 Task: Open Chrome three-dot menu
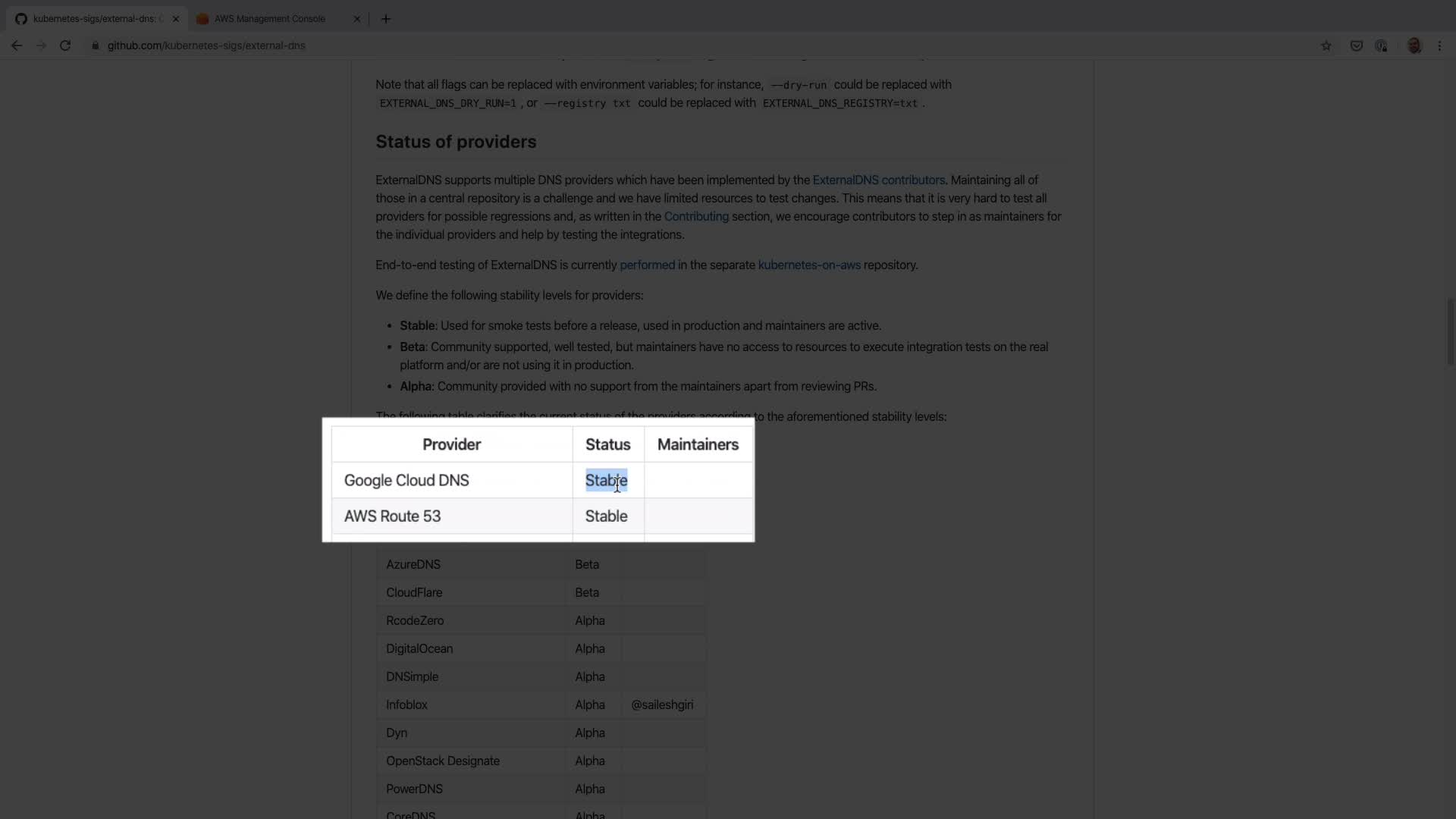[x=1439, y=45]
